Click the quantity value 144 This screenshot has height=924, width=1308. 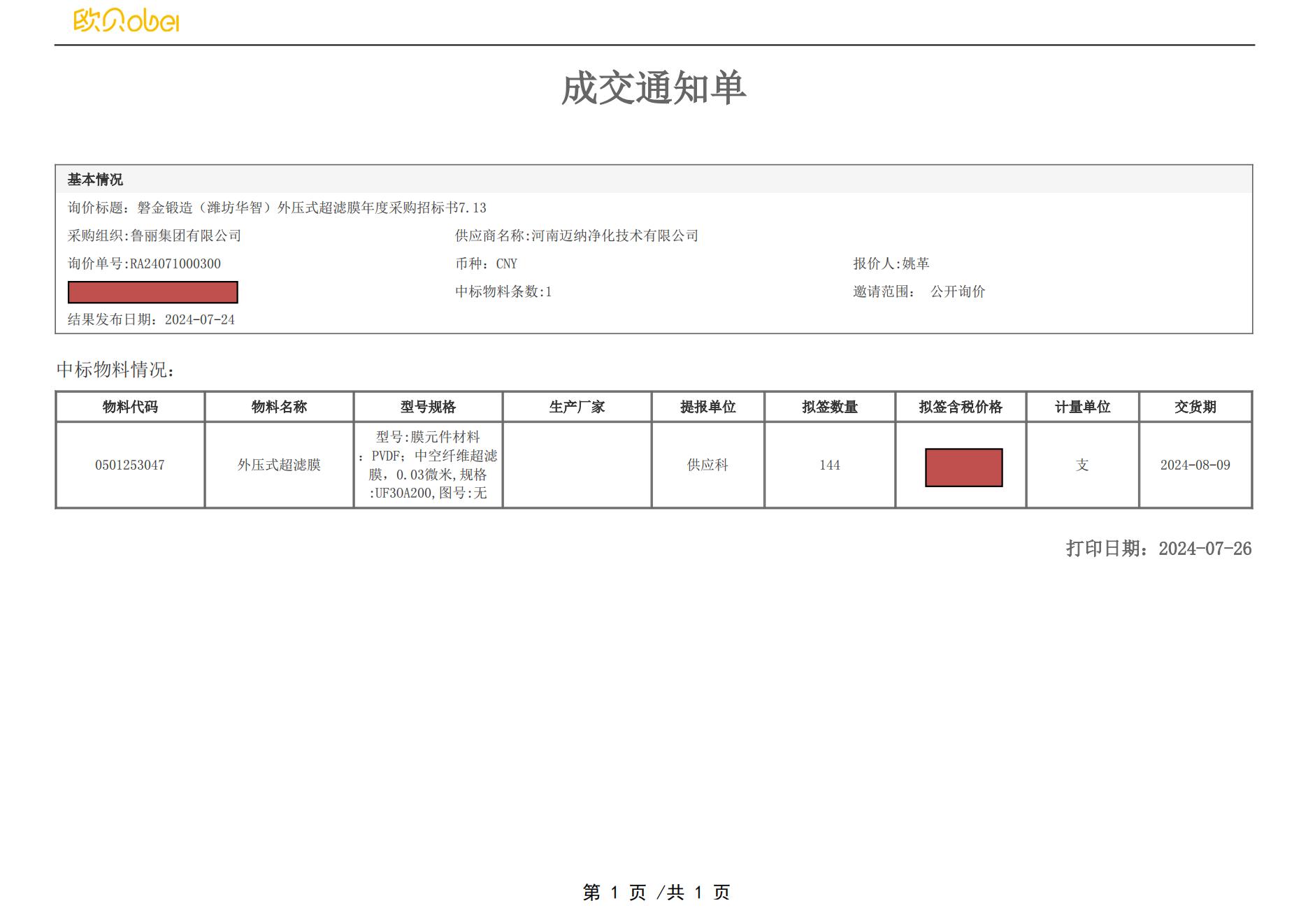pyautogui.click(x=830, y=465)
